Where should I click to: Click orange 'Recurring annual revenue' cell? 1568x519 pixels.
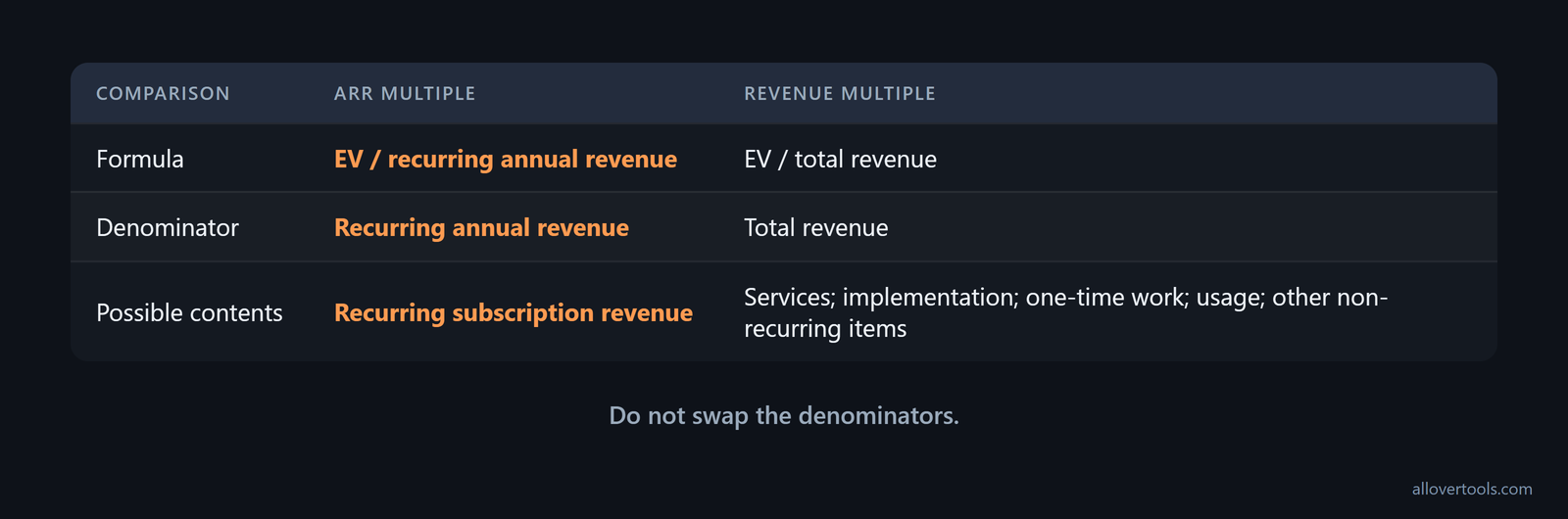coord(481,228)
